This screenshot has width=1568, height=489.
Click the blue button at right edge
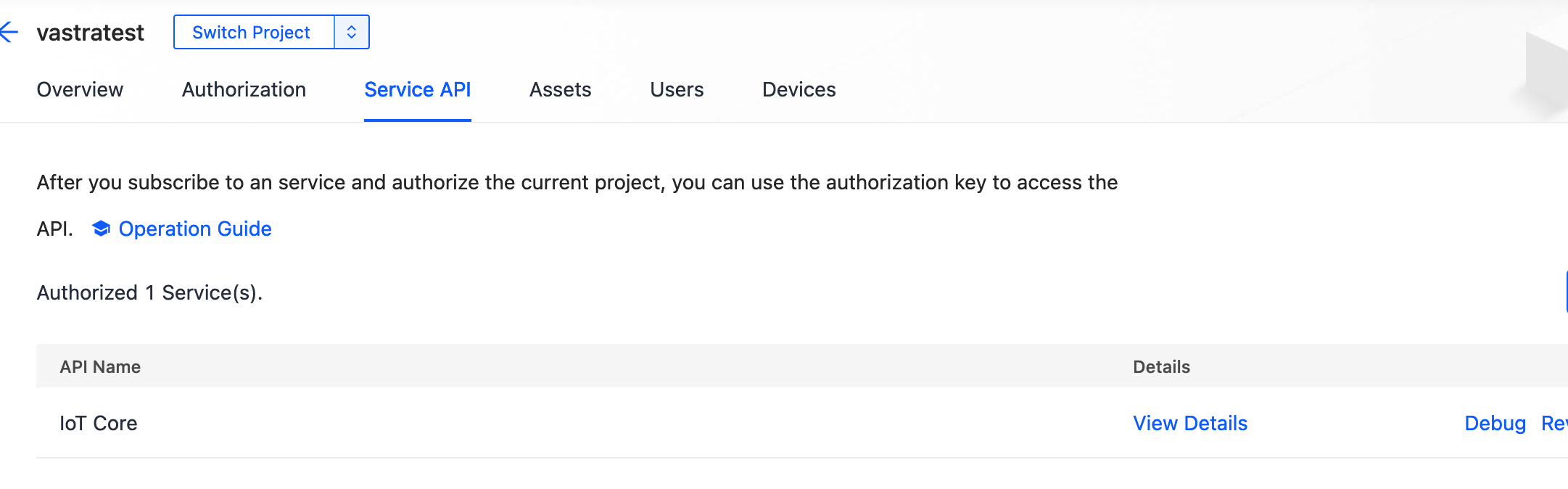pyautogui.click(x=1565, y=292)
